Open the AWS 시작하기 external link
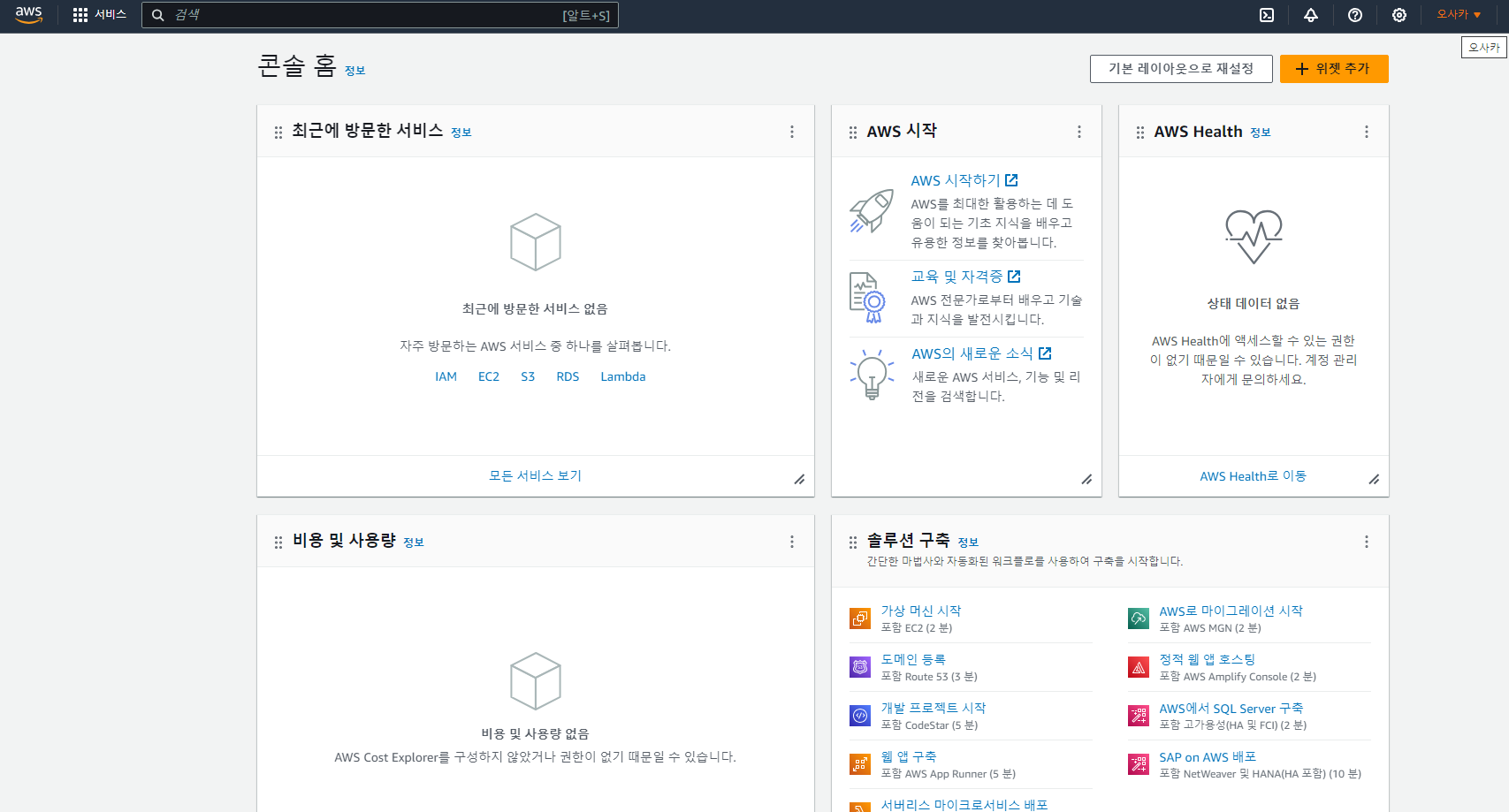 pyautogui.click(x=964, y=180)
